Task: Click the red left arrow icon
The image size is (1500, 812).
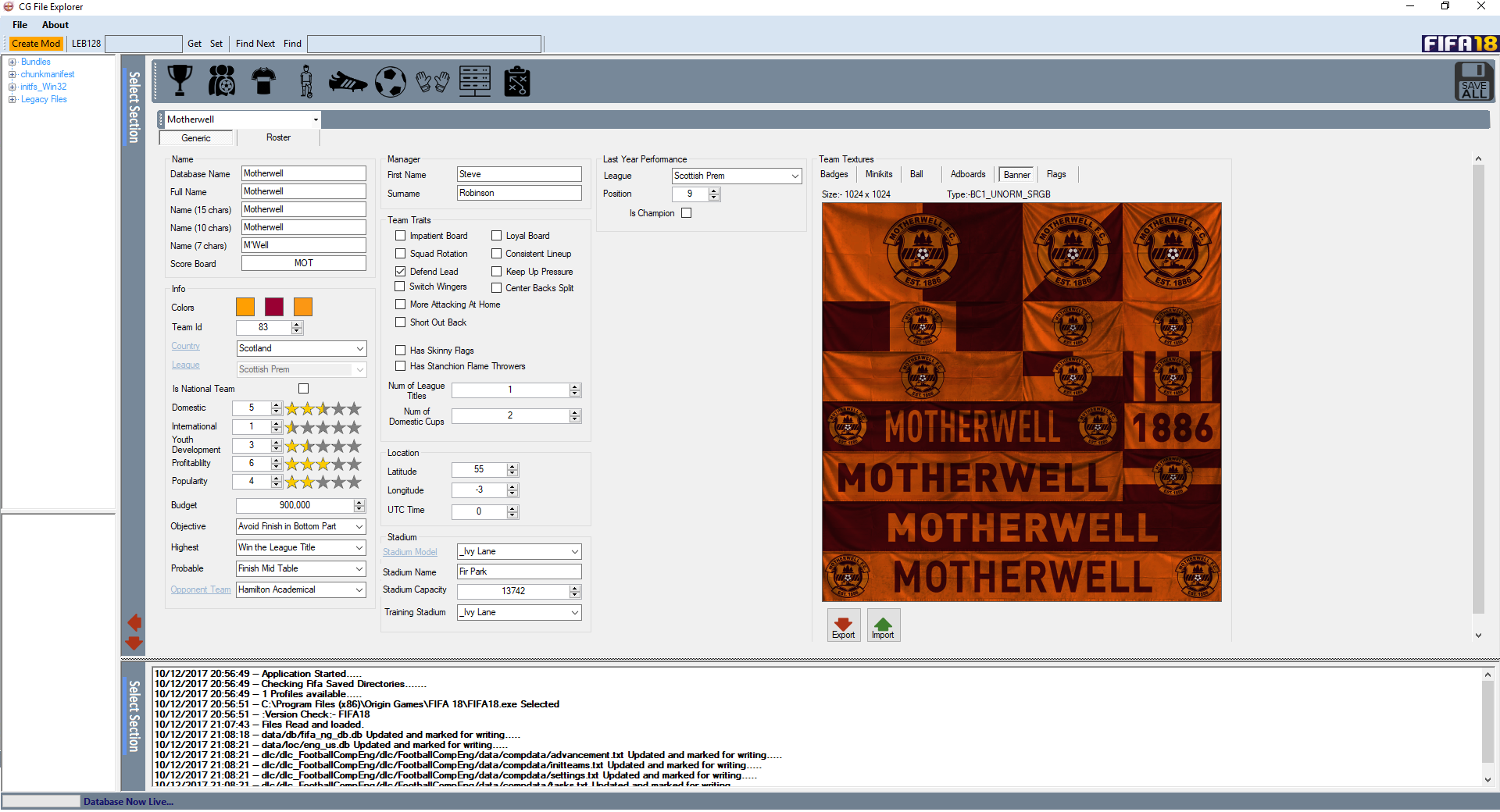Action: coord(134,622)
